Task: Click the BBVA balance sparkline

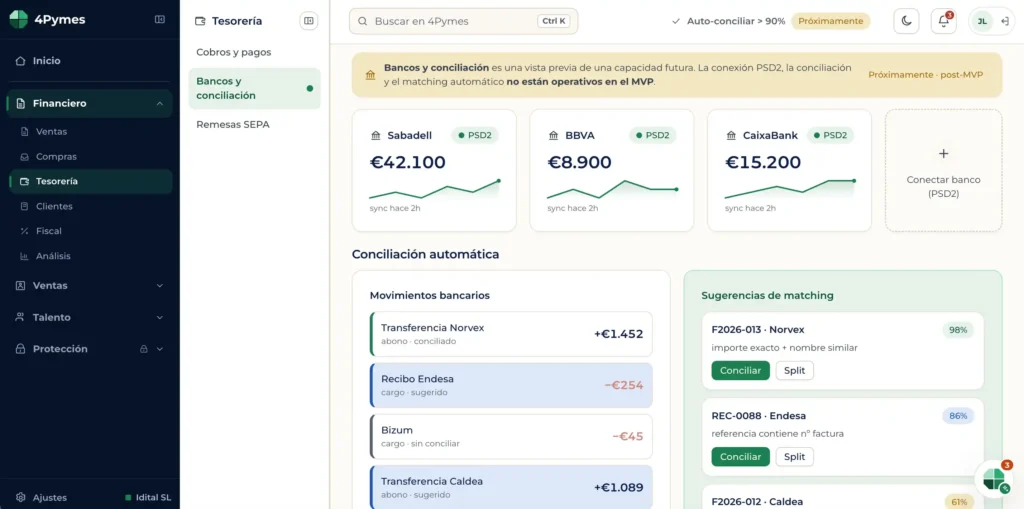Action: [x=612, y=189]
